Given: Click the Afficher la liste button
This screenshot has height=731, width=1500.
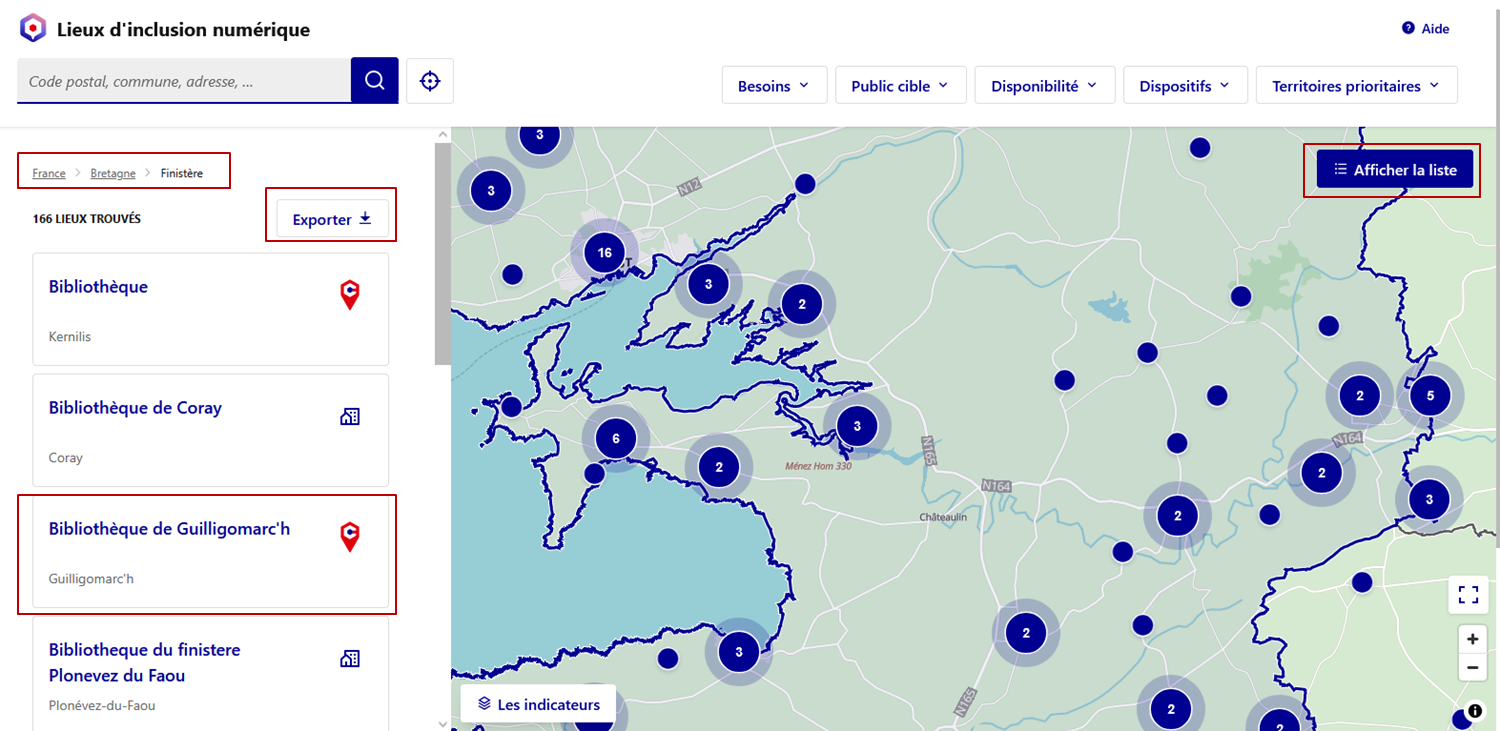Looking at the screenshot, I should (x=1395, y=170).
